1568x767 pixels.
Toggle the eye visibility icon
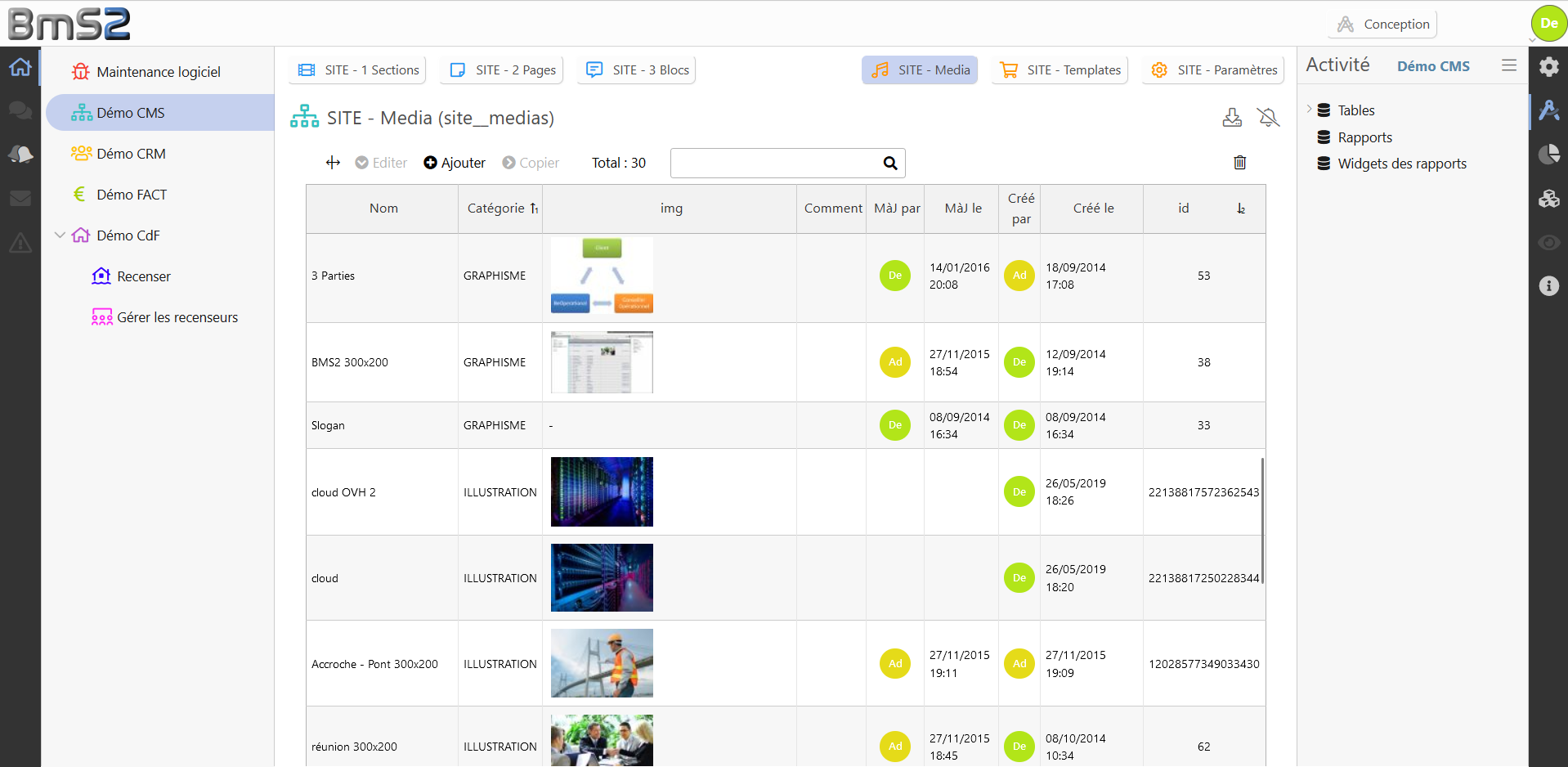tap(1548, 242)
